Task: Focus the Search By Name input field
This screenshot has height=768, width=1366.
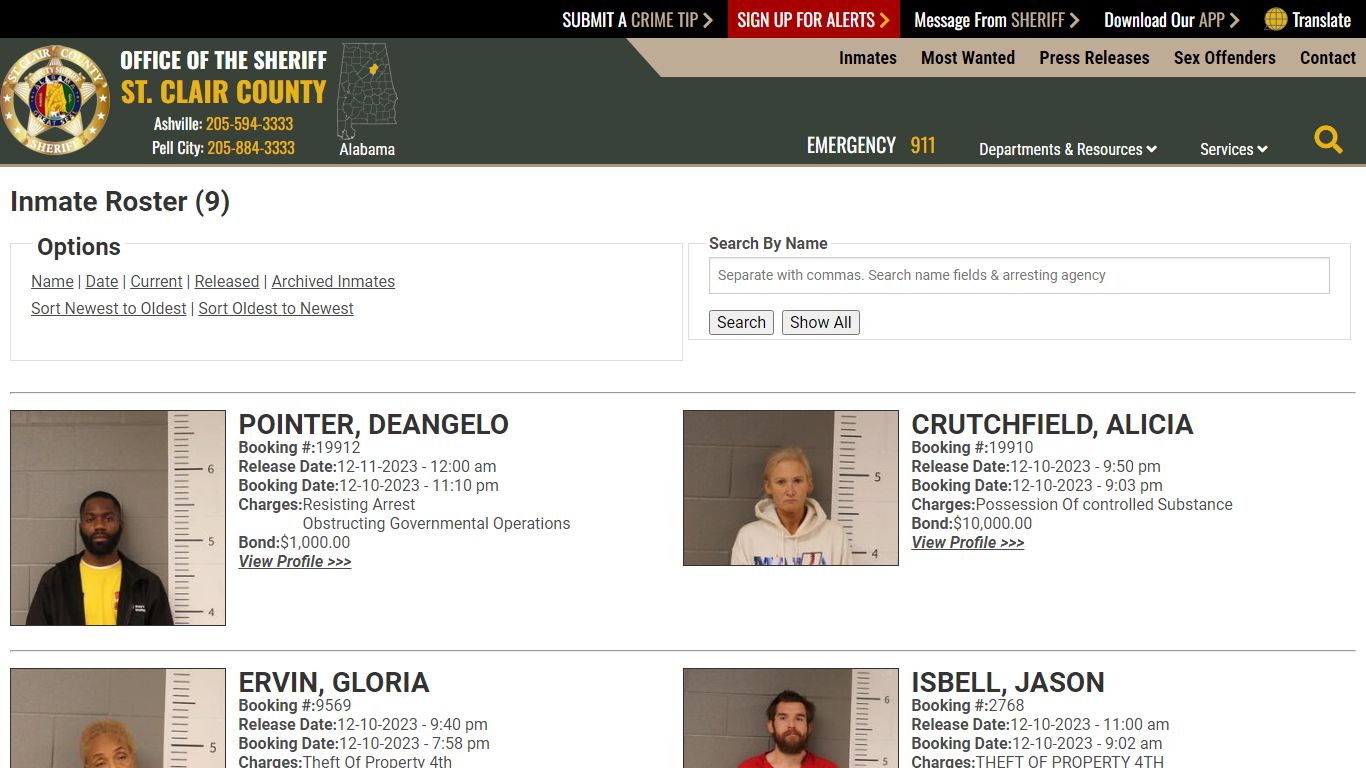Action: pyautogui.click(x=1019, y=276)
